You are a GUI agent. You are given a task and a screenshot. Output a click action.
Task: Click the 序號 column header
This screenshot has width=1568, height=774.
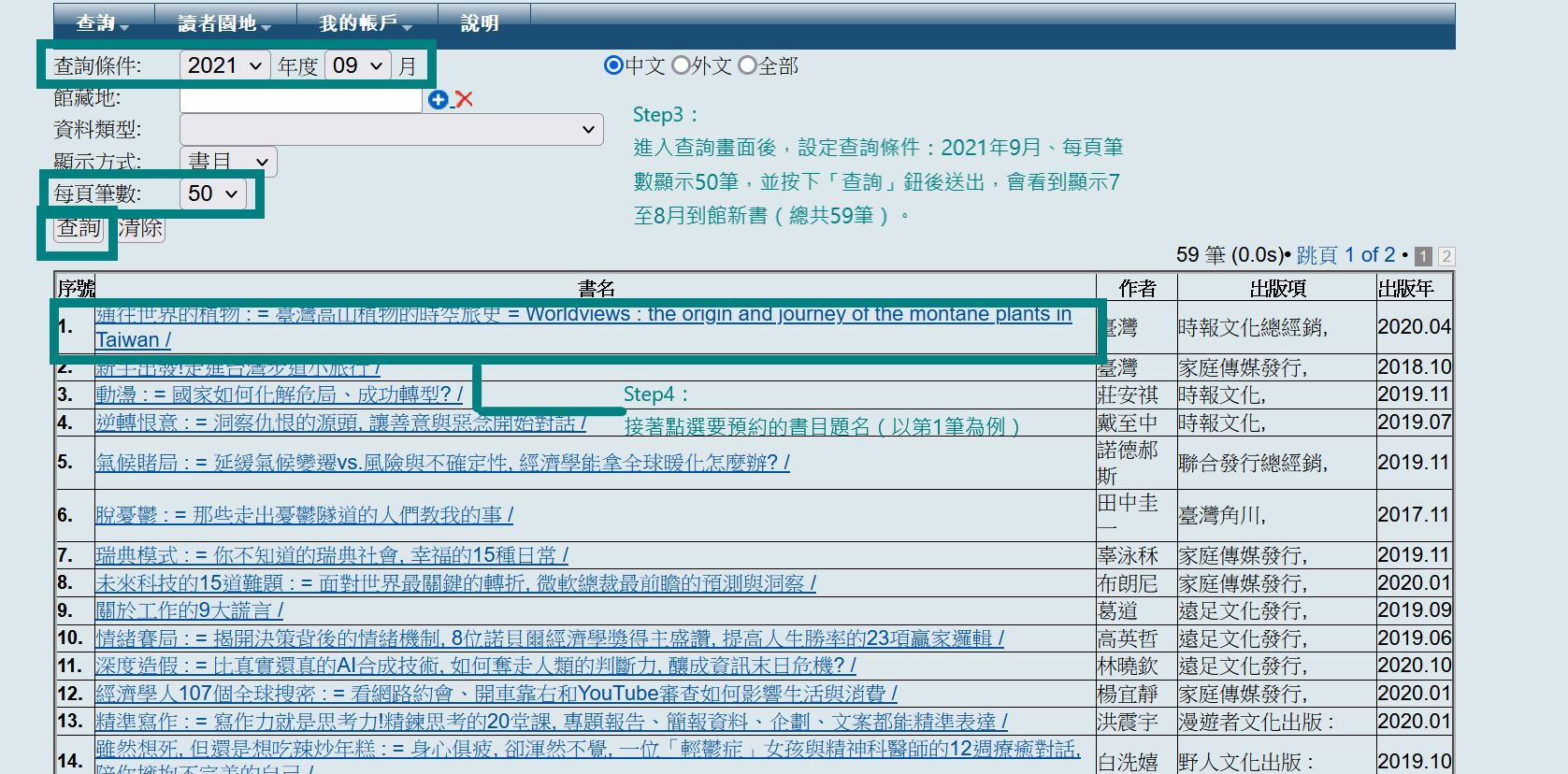tap(76, 288)
